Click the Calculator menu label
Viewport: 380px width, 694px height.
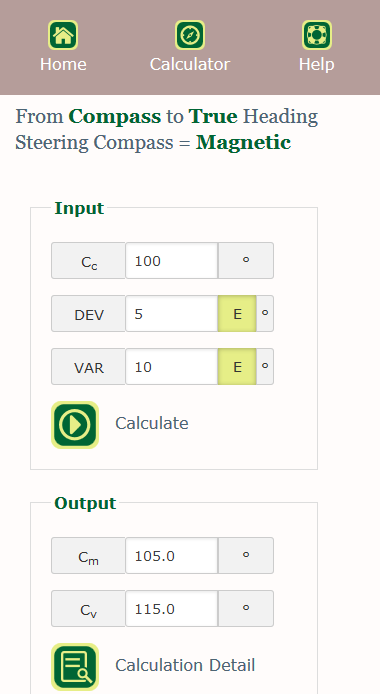tap(190, 64)
